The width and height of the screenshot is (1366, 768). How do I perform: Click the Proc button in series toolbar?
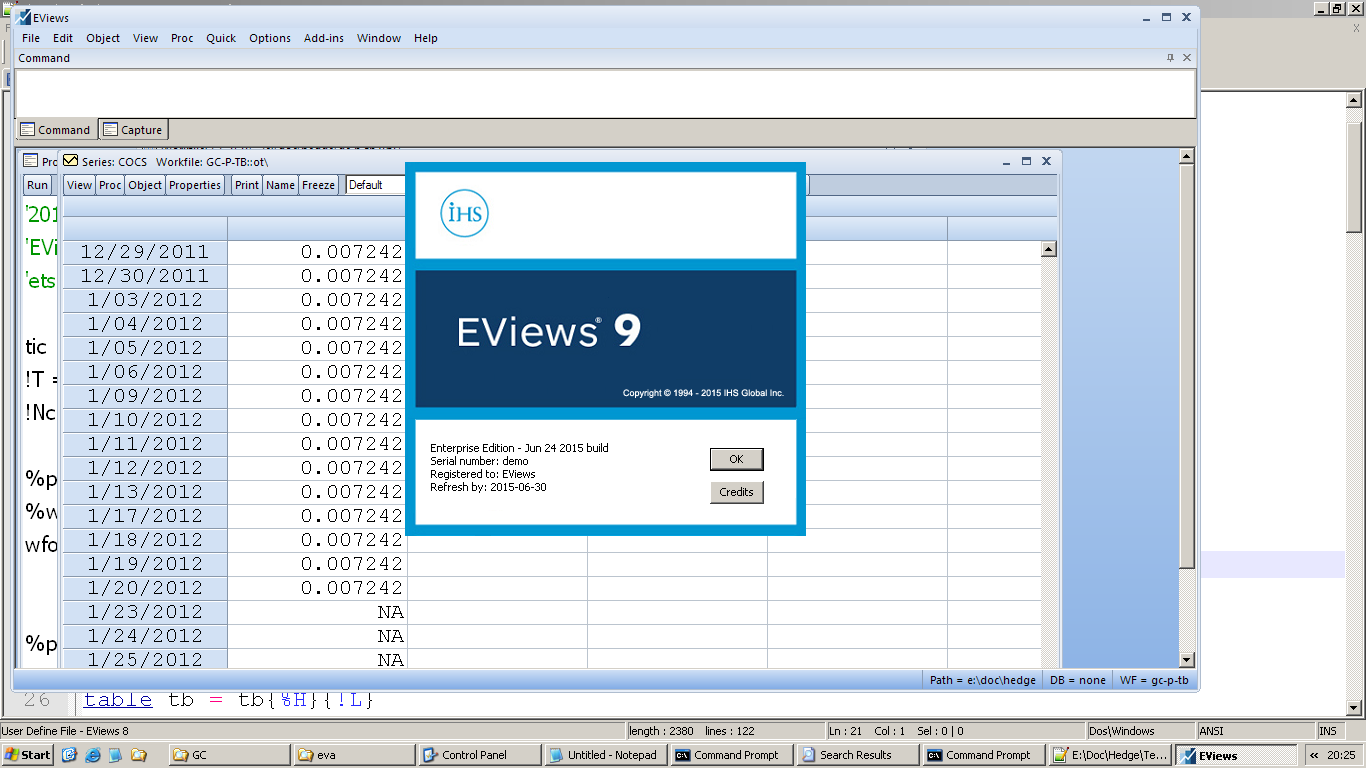110,185
